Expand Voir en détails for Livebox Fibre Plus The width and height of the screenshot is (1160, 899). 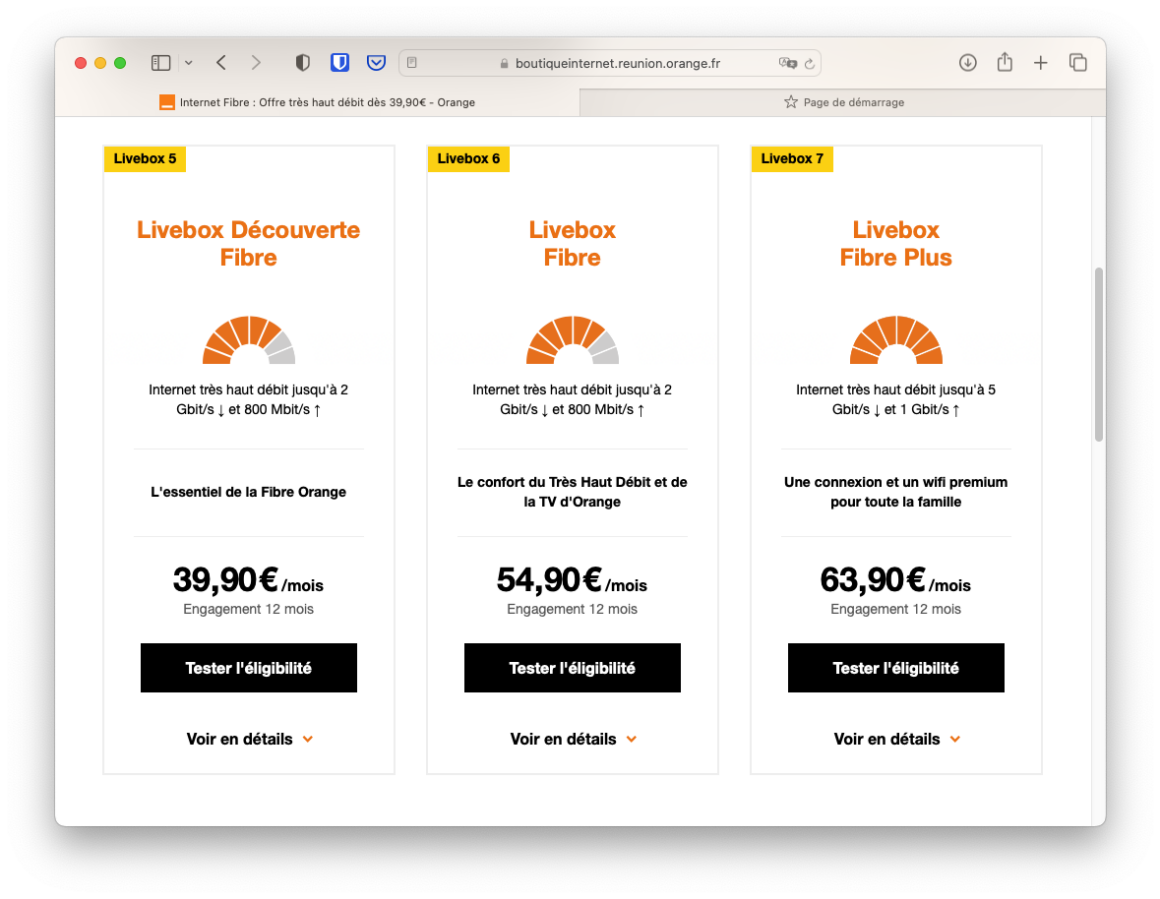(896, 739)
